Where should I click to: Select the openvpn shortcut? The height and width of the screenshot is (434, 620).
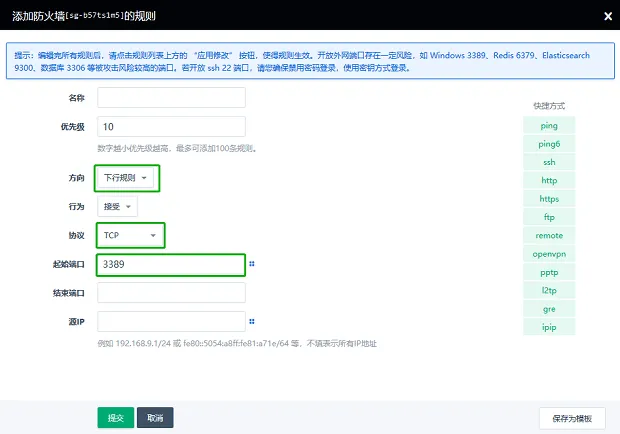coord(549,254)
